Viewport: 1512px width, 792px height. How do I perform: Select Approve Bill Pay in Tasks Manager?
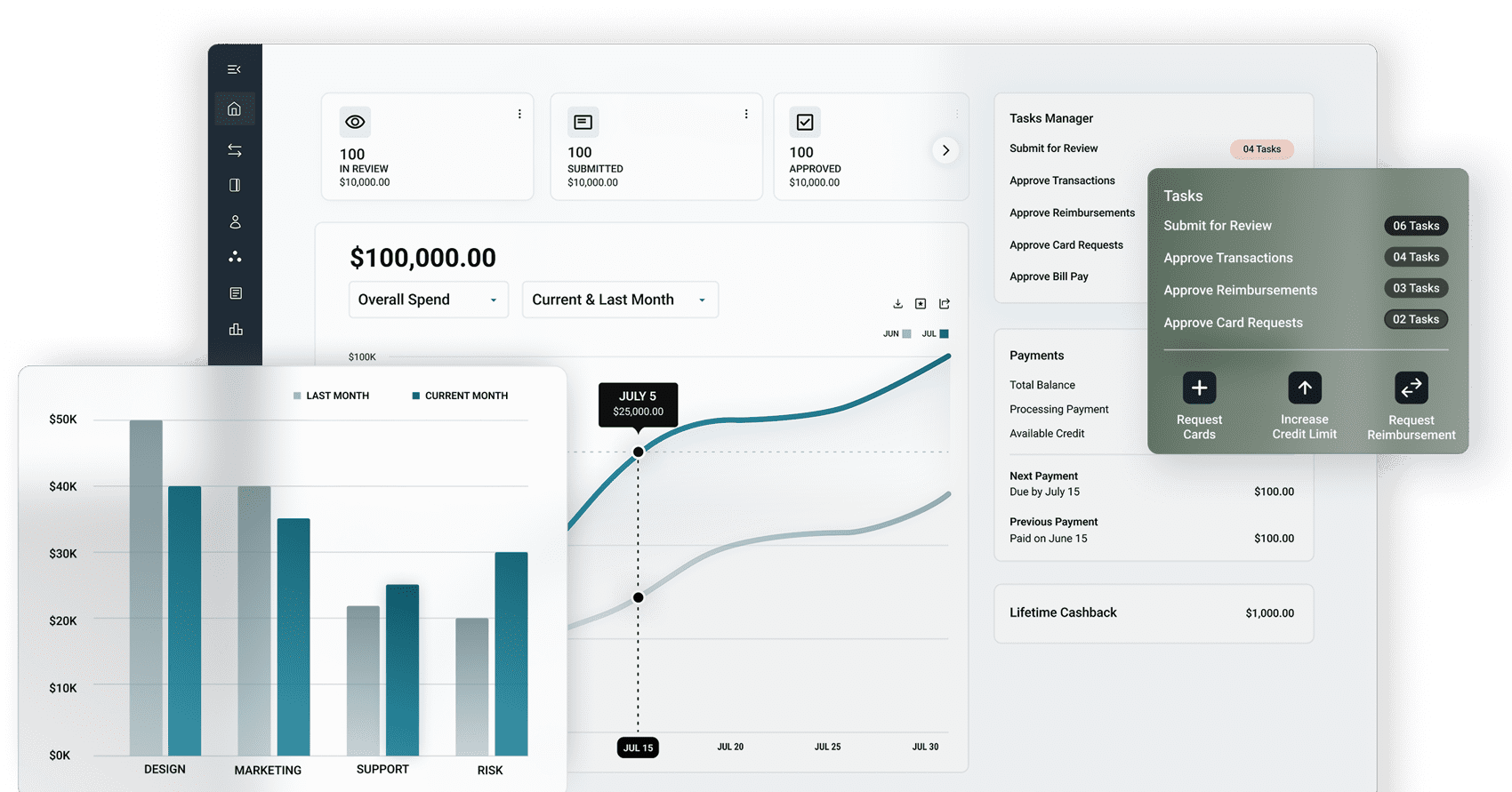1049,276
